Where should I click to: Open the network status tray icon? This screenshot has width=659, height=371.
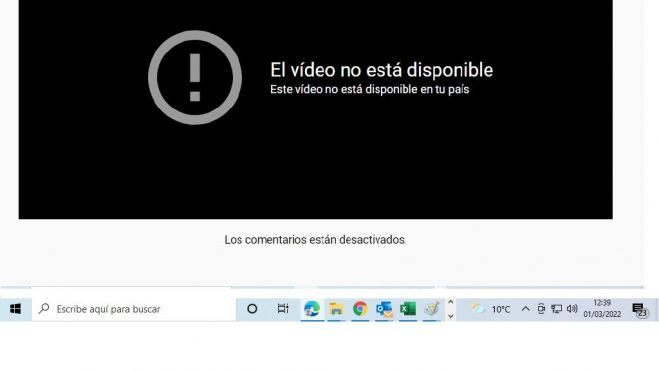(556, 309)
